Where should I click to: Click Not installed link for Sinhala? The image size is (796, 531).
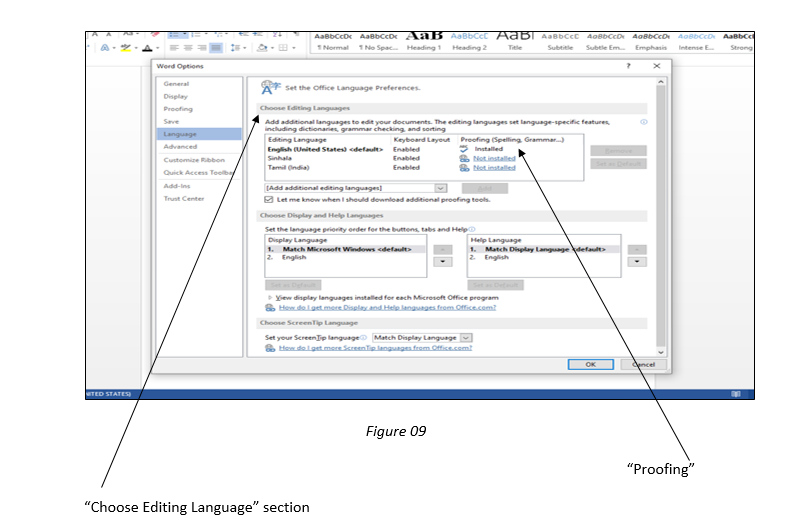pyautogui.click(x=494, y=158)
